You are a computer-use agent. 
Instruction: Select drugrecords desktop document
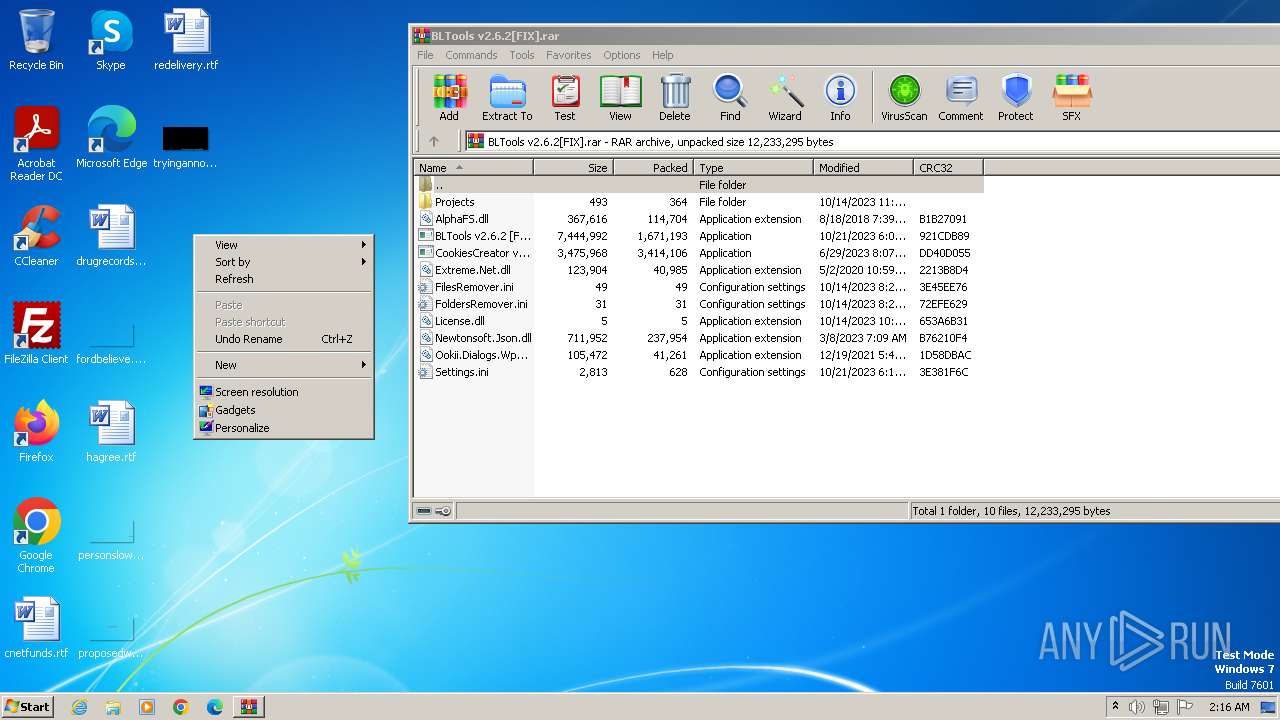click(111, 236)
